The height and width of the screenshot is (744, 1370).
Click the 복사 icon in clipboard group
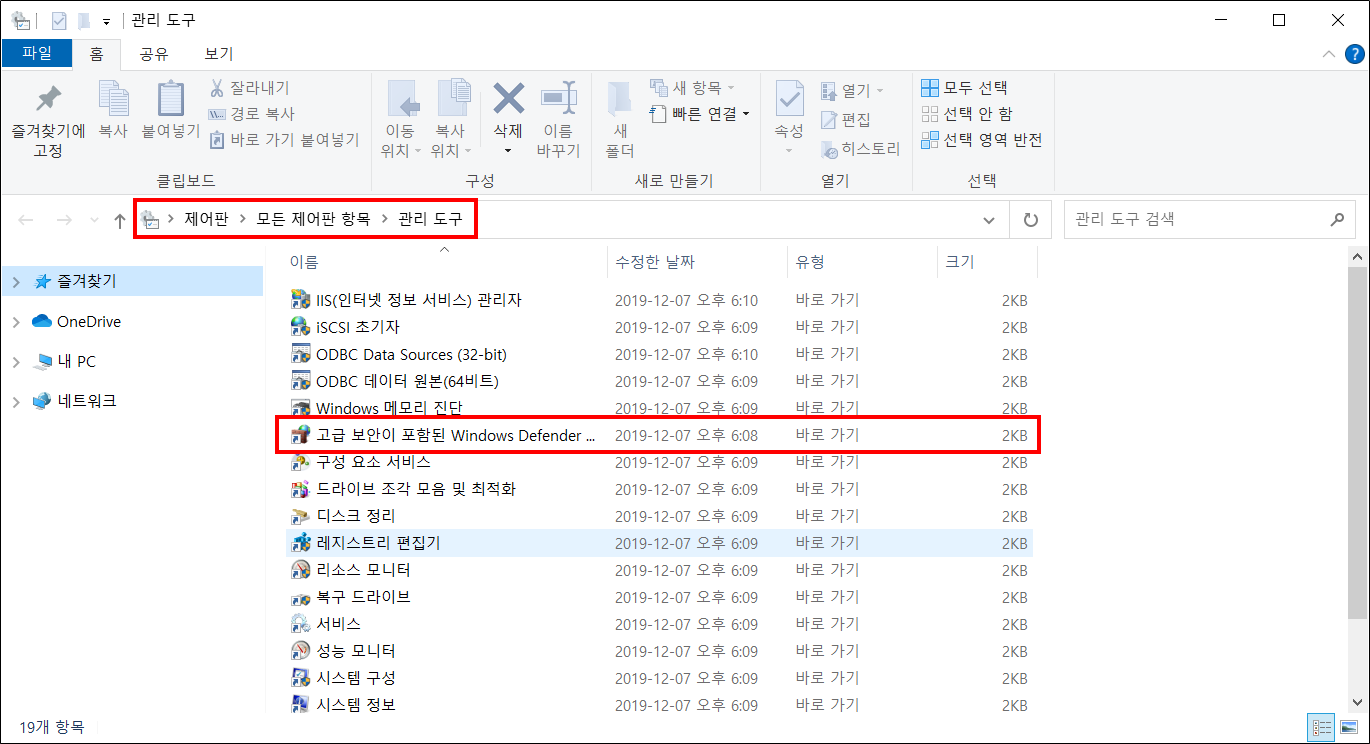[x=113, y=99]
